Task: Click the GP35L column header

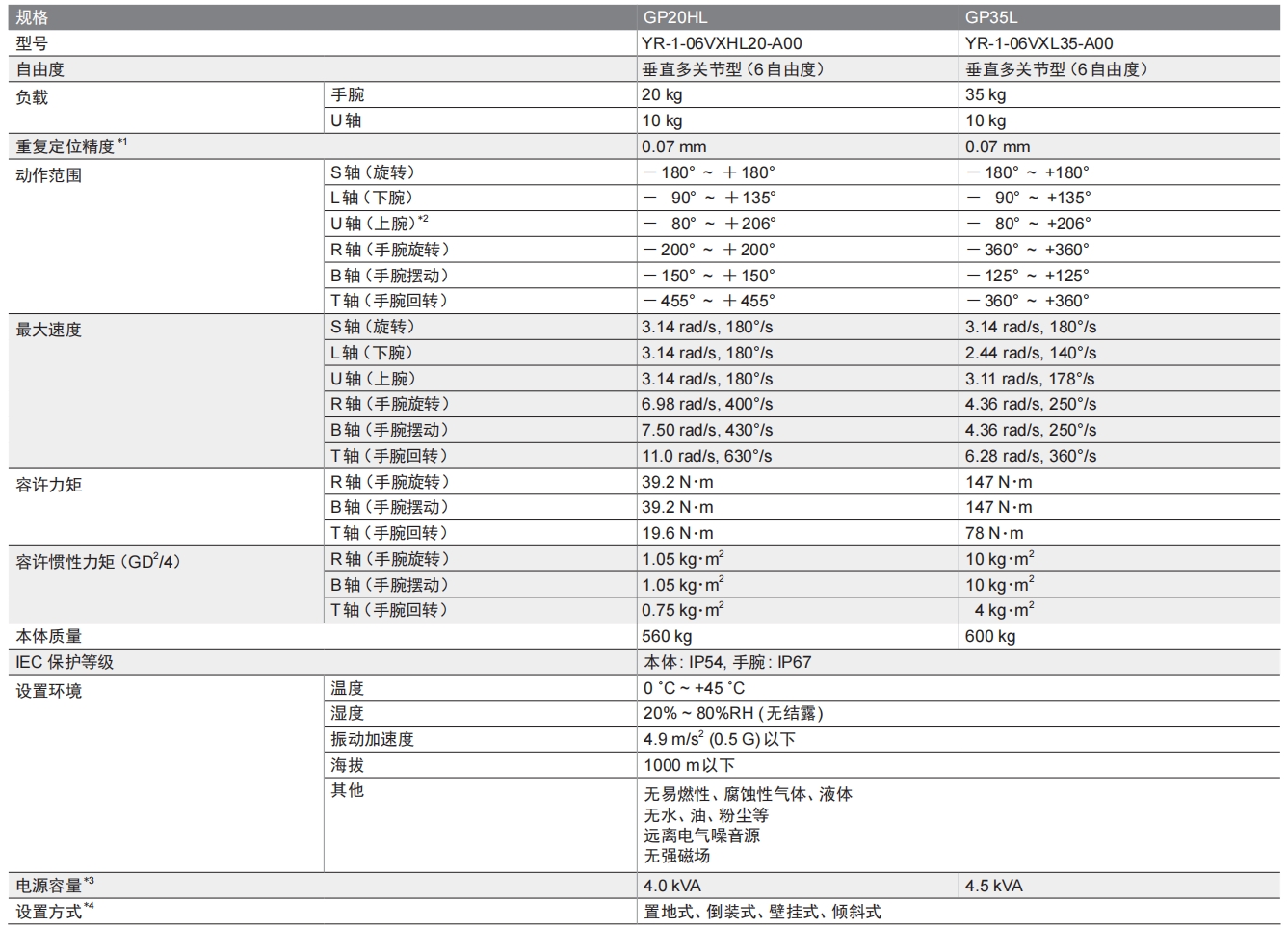Action: pos(991,17)
